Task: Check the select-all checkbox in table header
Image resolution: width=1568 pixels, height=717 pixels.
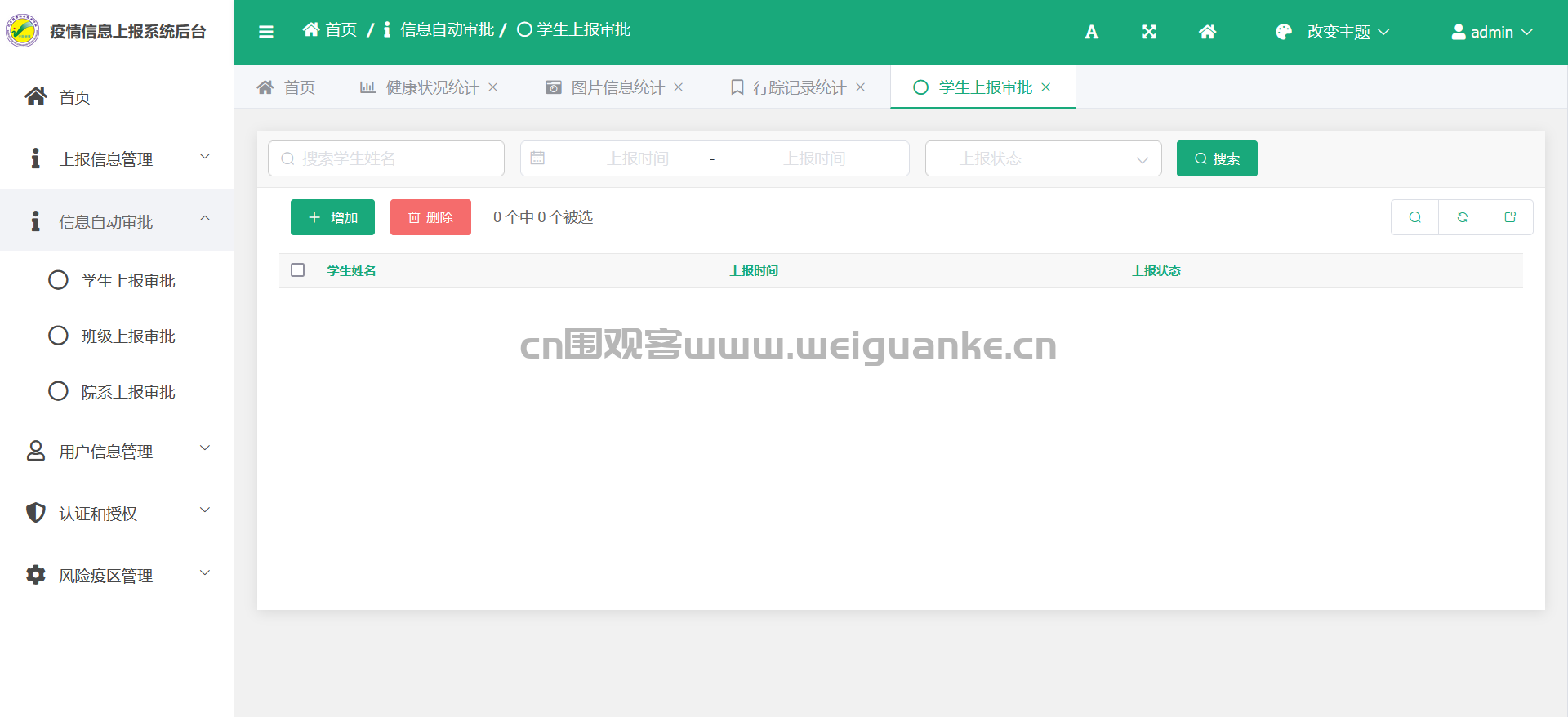Action: click(x=298, y=270)
